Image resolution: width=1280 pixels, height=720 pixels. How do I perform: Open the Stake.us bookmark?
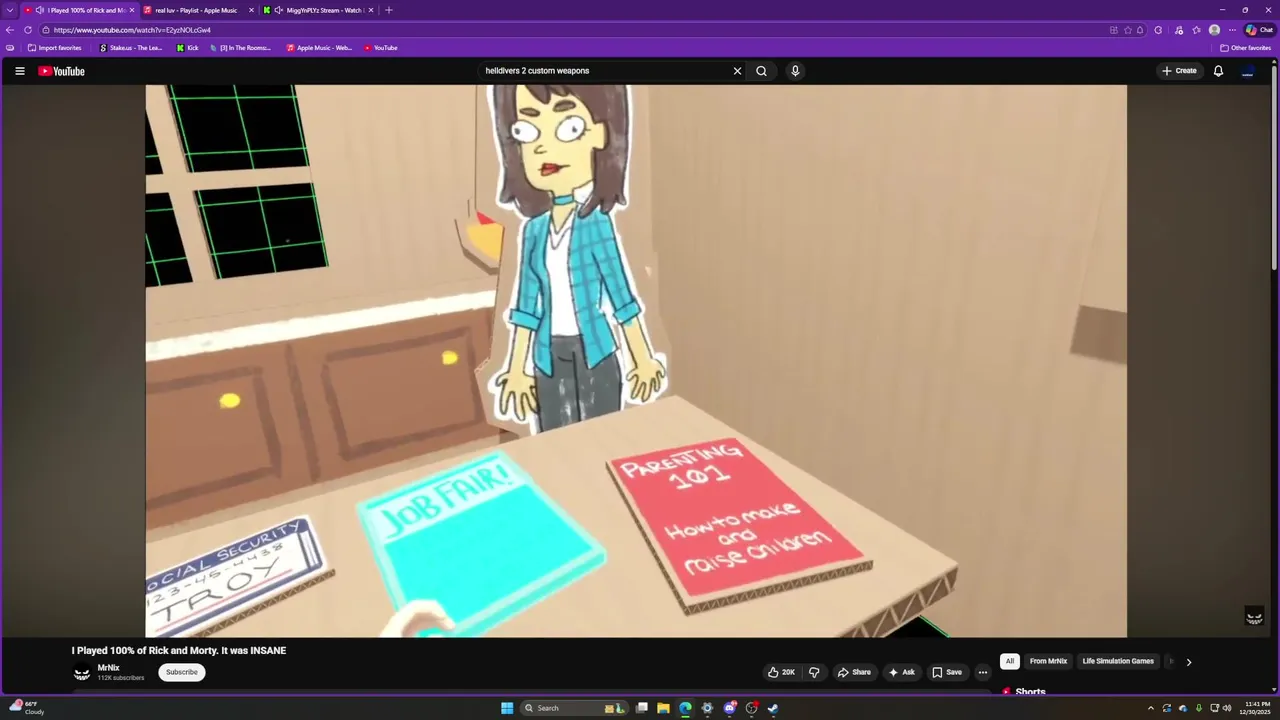131,48
